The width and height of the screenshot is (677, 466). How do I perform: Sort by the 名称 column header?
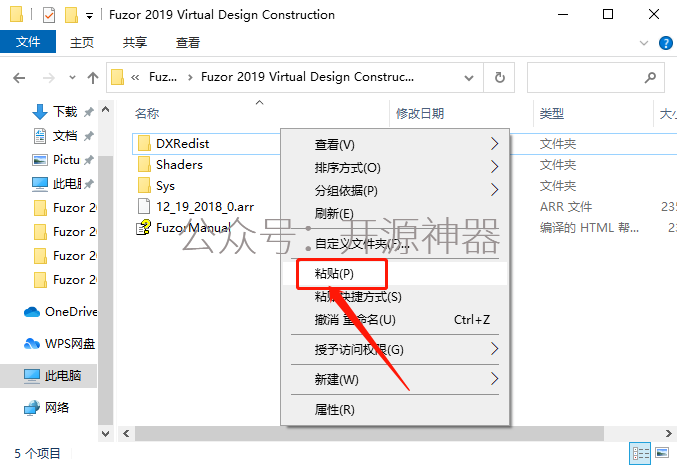tap(147, 114)
